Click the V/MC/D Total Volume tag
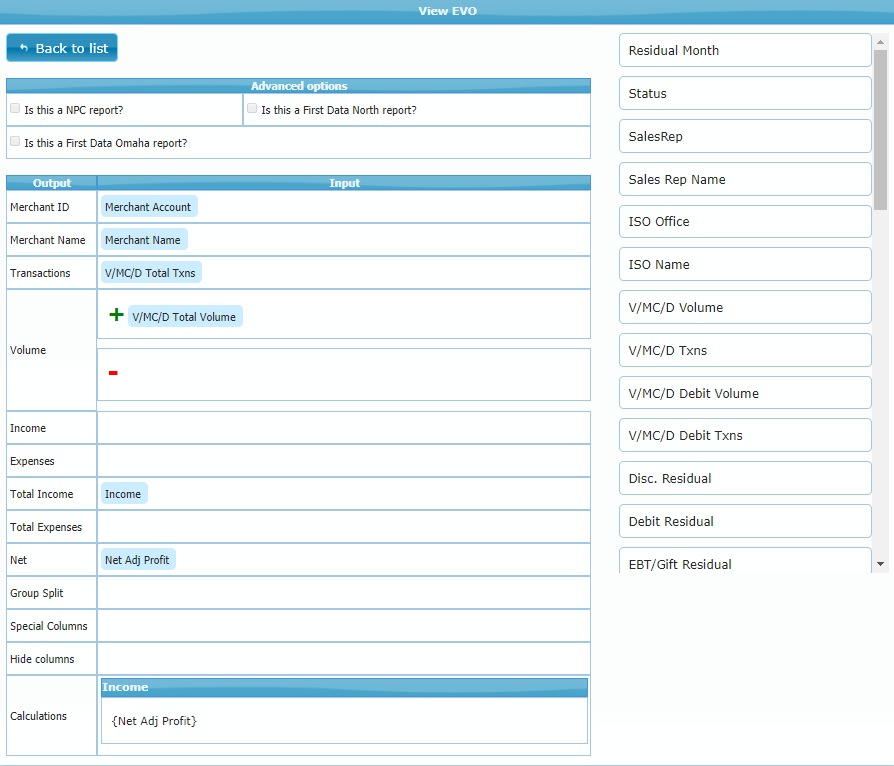This screenshot has width=894, height=766. [184, 317]
